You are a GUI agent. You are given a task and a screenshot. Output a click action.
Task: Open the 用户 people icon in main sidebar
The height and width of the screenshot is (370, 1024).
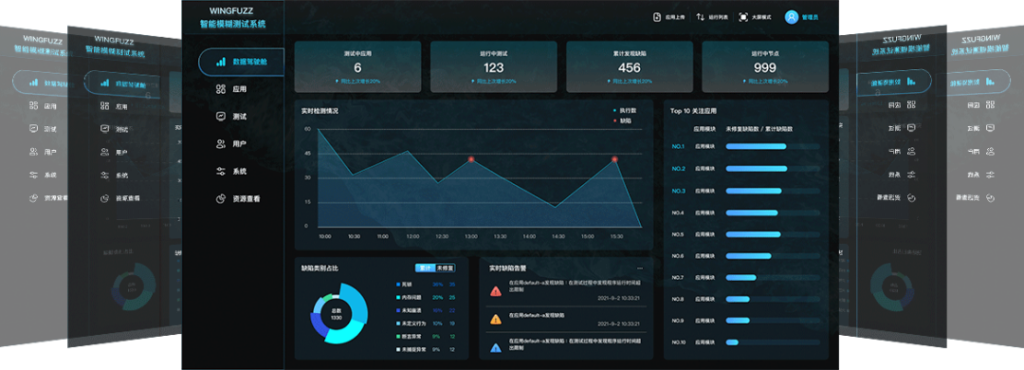coord(221,144)
